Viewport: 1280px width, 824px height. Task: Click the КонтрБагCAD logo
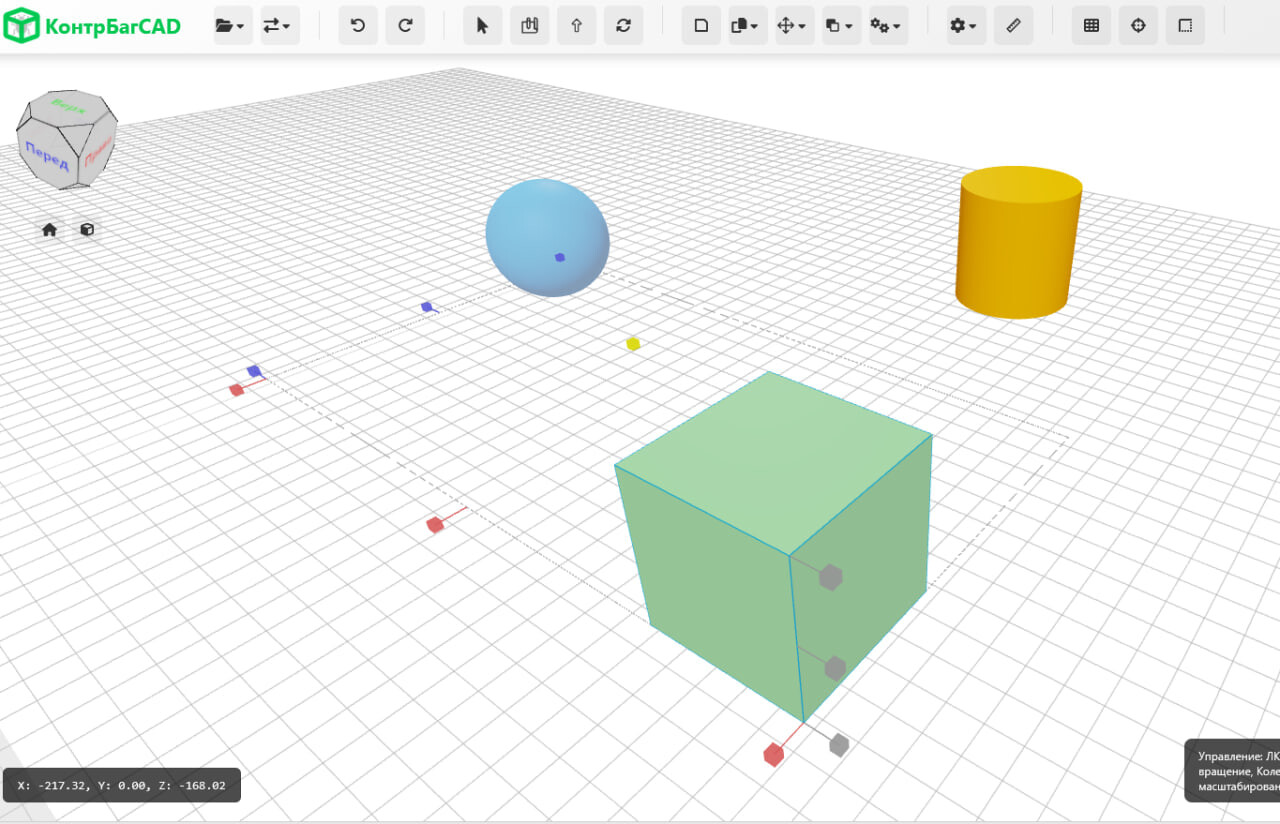92,26
